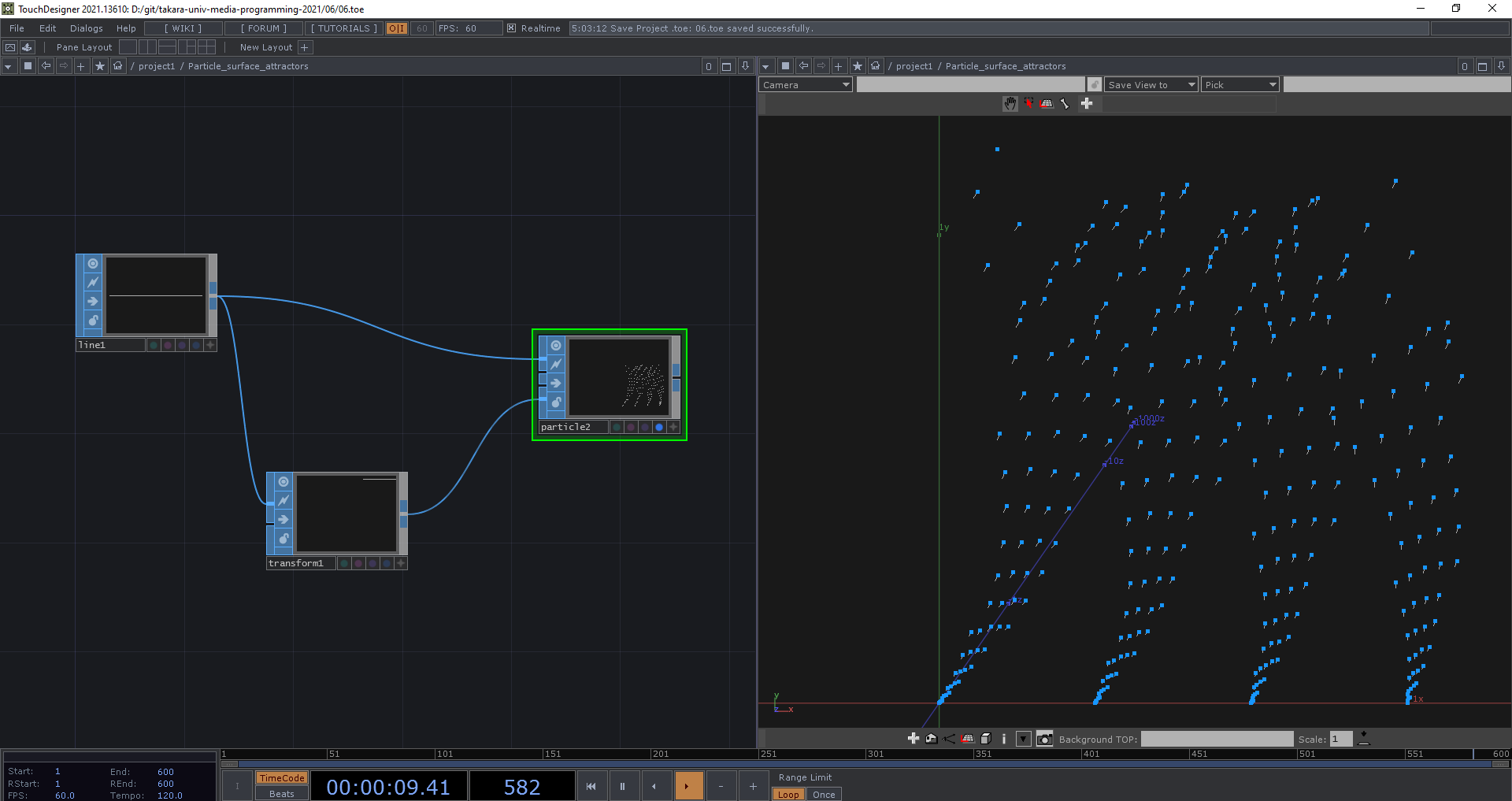
Task: Click the viewer active icon on line1 node
Action: point(93,264)
